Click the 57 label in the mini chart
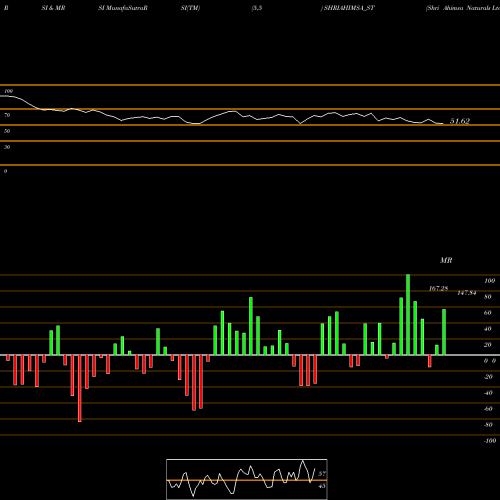The image size is (500, 500). (x=322, y=474)
